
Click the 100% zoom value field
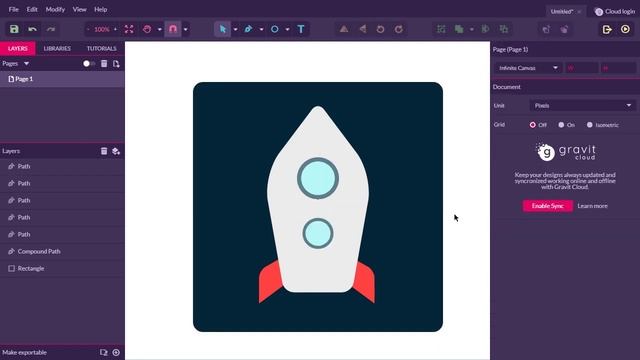[102, 29]
